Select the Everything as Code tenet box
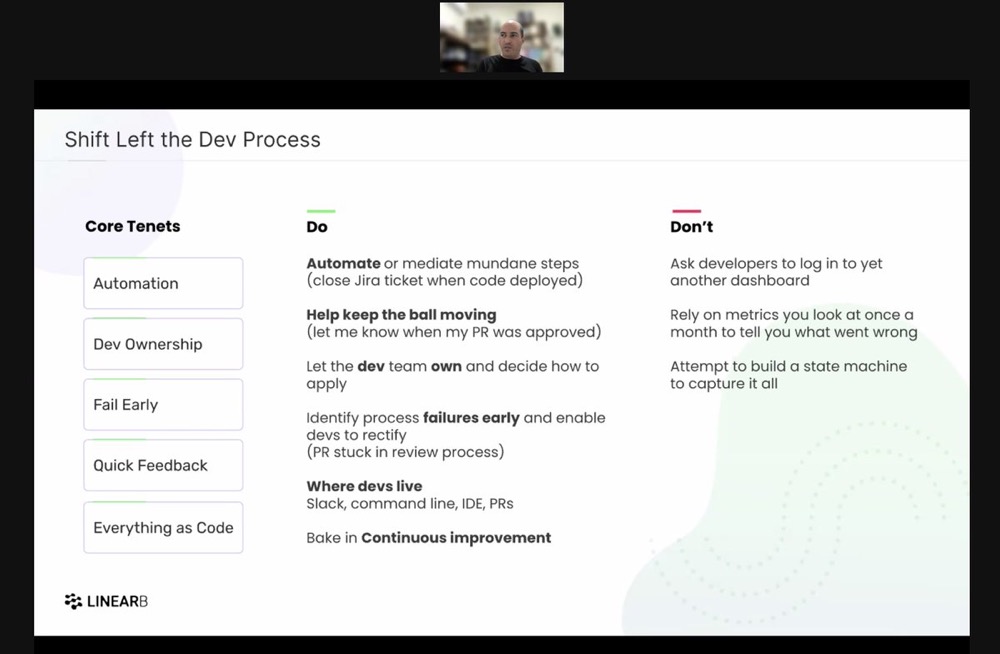The image size is (1000, 654). pyautogui.click(x=163, y=528)
